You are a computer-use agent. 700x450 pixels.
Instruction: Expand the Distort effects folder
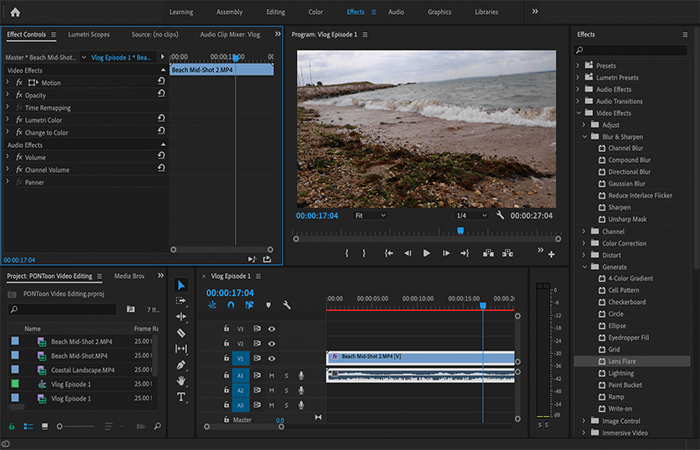(583, 255)
